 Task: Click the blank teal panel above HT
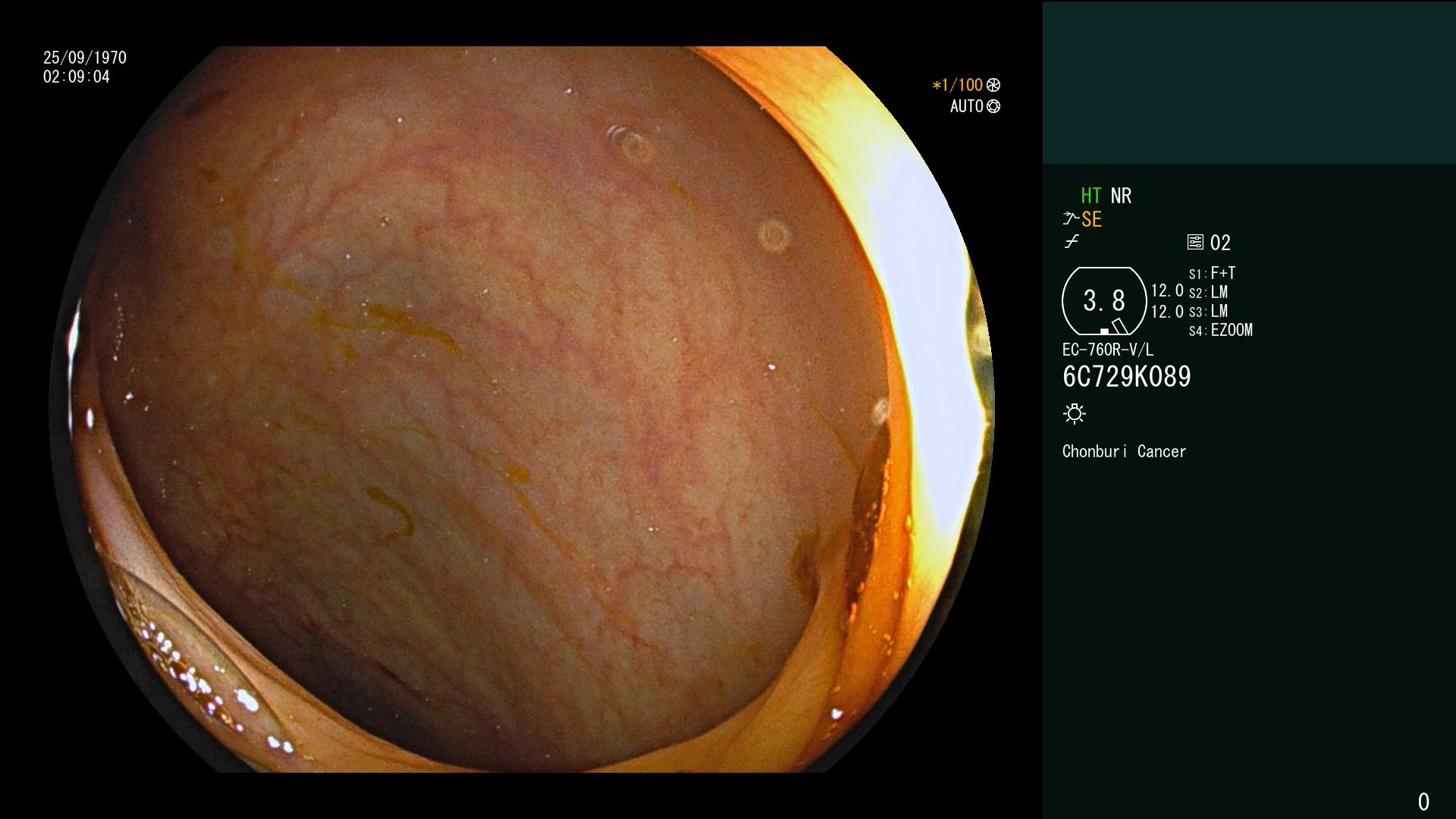point(1249,82)
